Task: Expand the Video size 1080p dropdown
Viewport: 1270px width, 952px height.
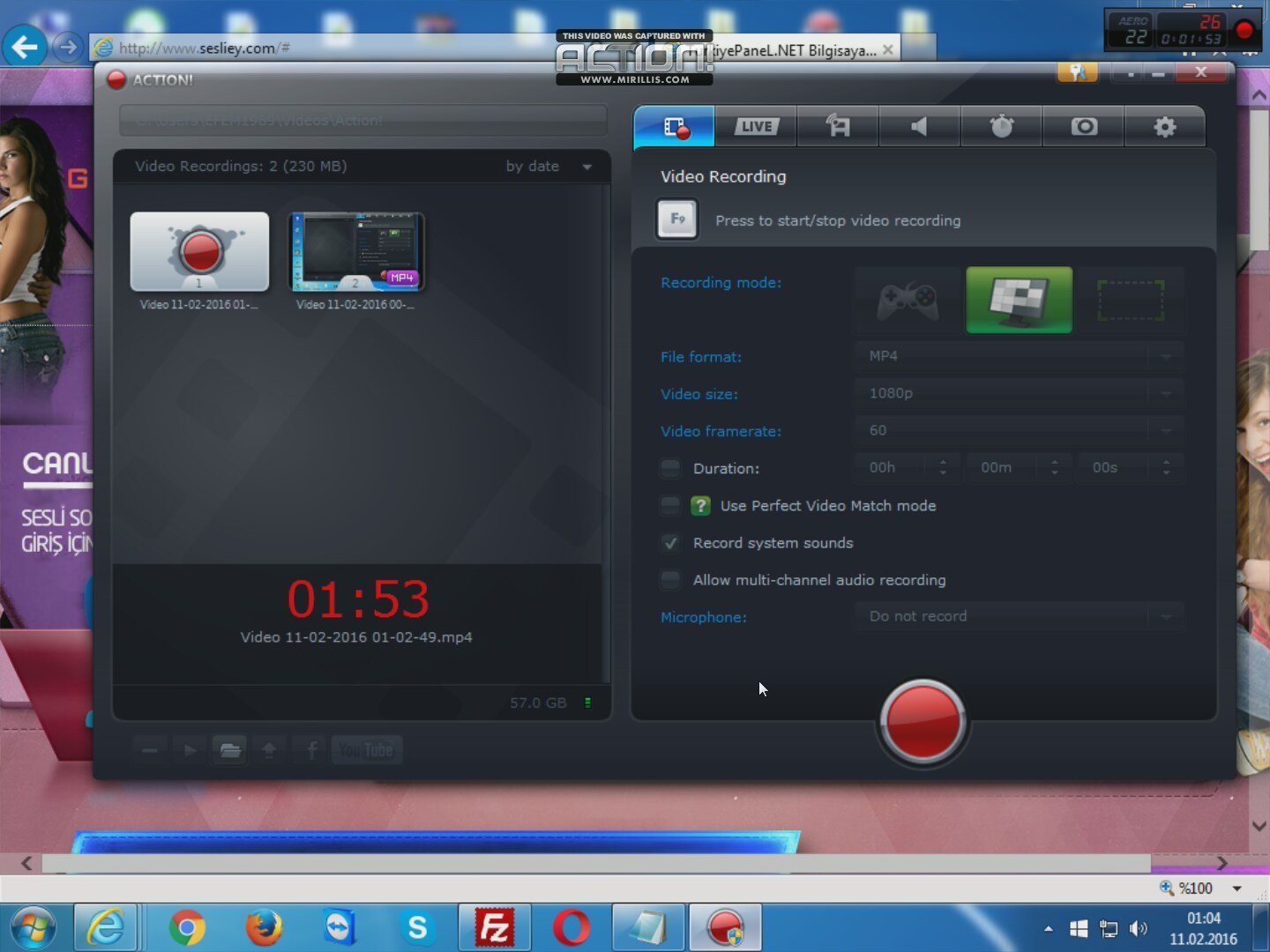Action: [x=1019, y=393]
